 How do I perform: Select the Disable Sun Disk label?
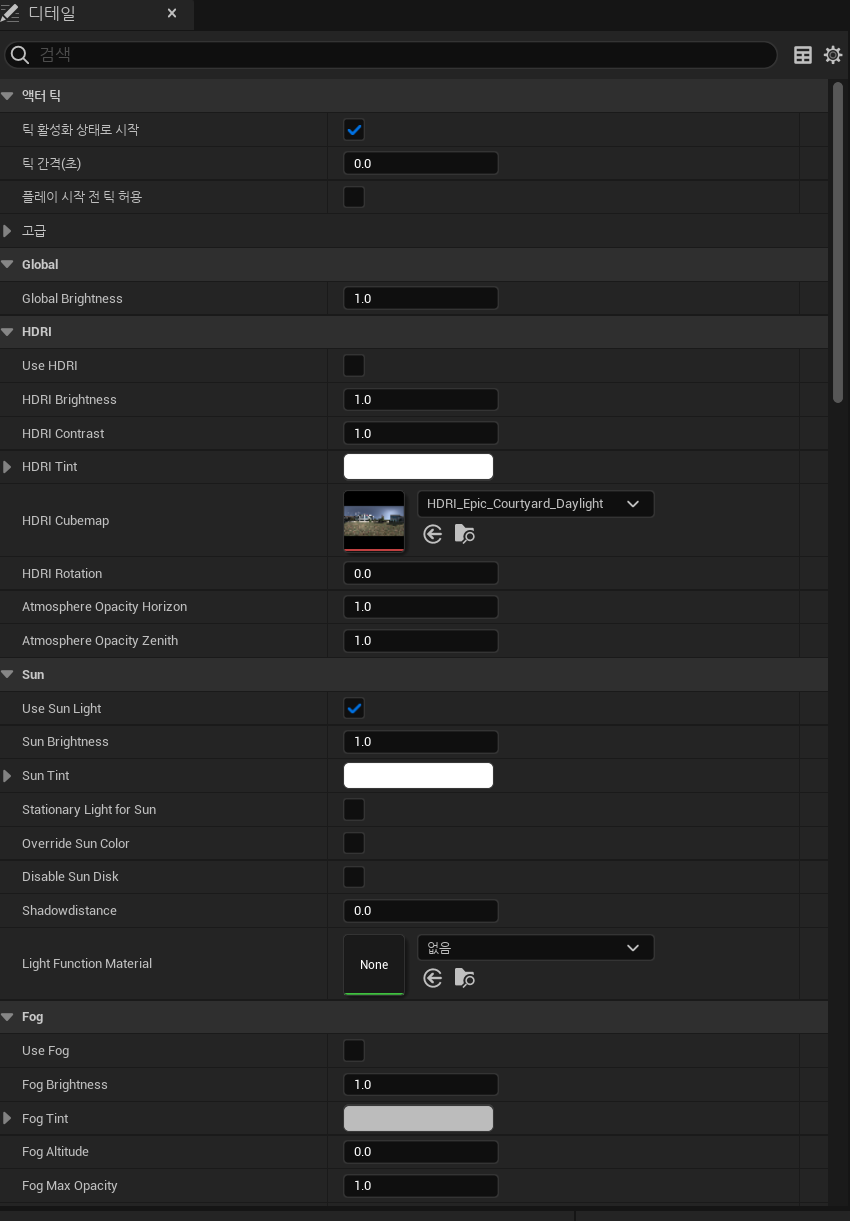(x=70, y=877)
